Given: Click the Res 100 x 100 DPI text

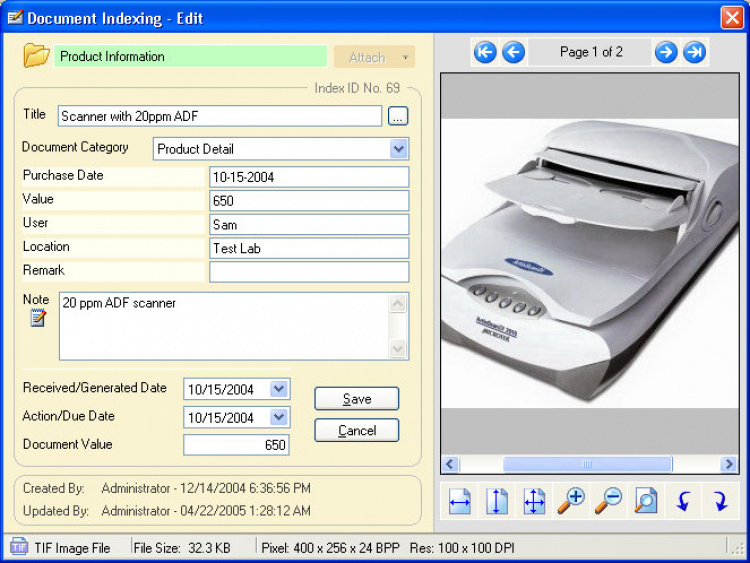Looking at the screenshot, I should (x=462, y=548).
